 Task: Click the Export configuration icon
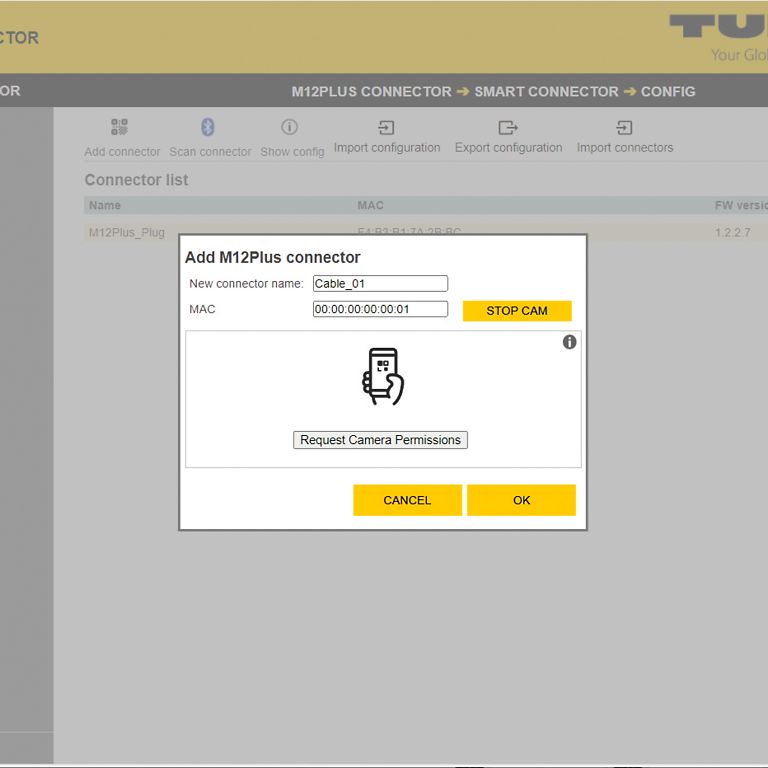(x=508, y=127)
